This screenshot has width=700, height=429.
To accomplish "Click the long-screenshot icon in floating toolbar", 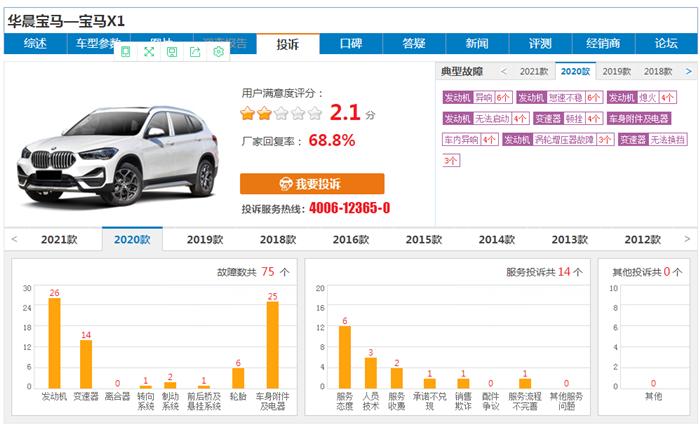I will coord(126,52).
